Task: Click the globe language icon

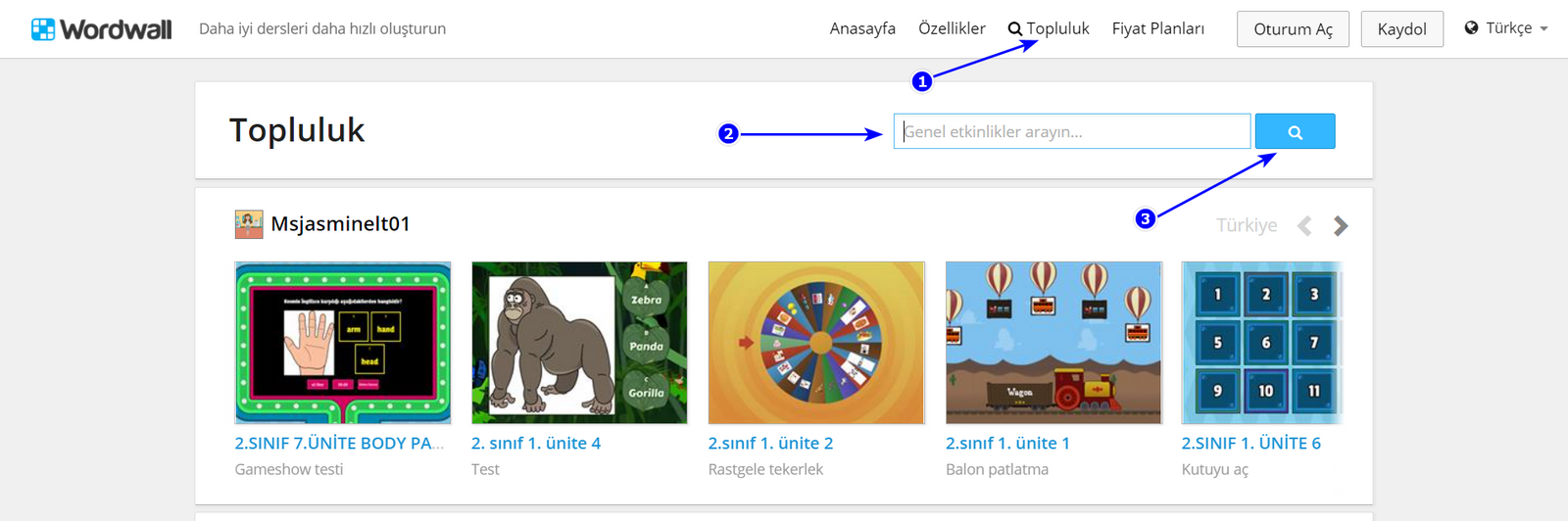Action: [x=1471, y=28]
